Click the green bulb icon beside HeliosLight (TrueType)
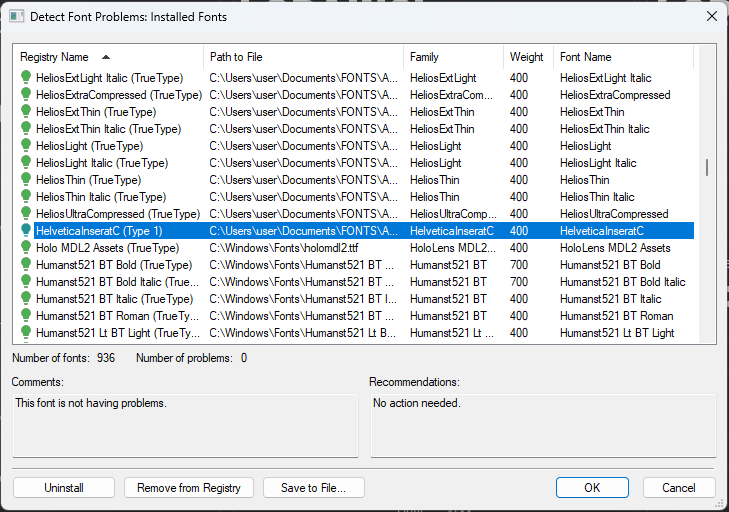Viewport: 729px width, 512px height. (x=26, y=146)
